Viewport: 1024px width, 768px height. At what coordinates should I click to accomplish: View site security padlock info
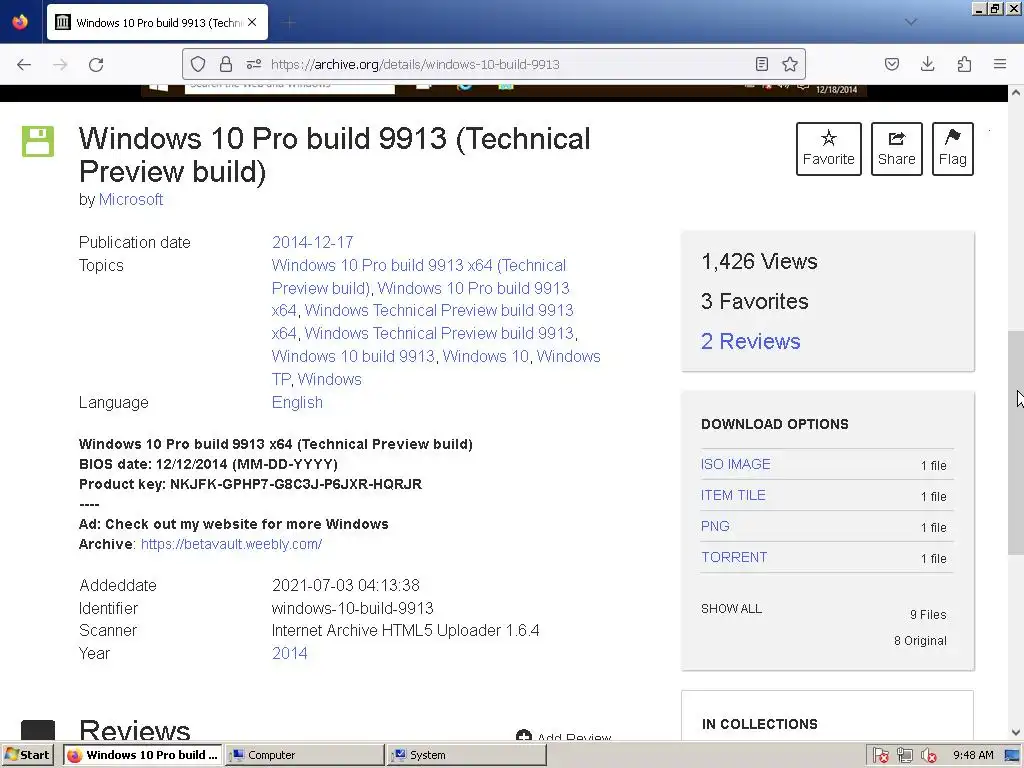[226, 64]
